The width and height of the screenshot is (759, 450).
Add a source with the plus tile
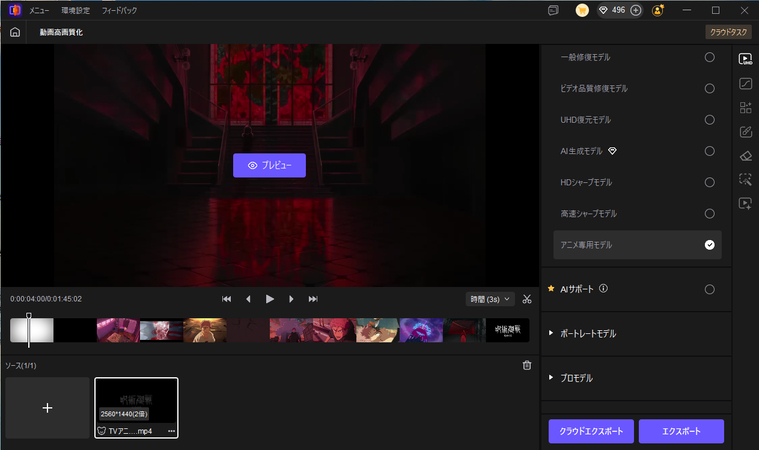47,408
